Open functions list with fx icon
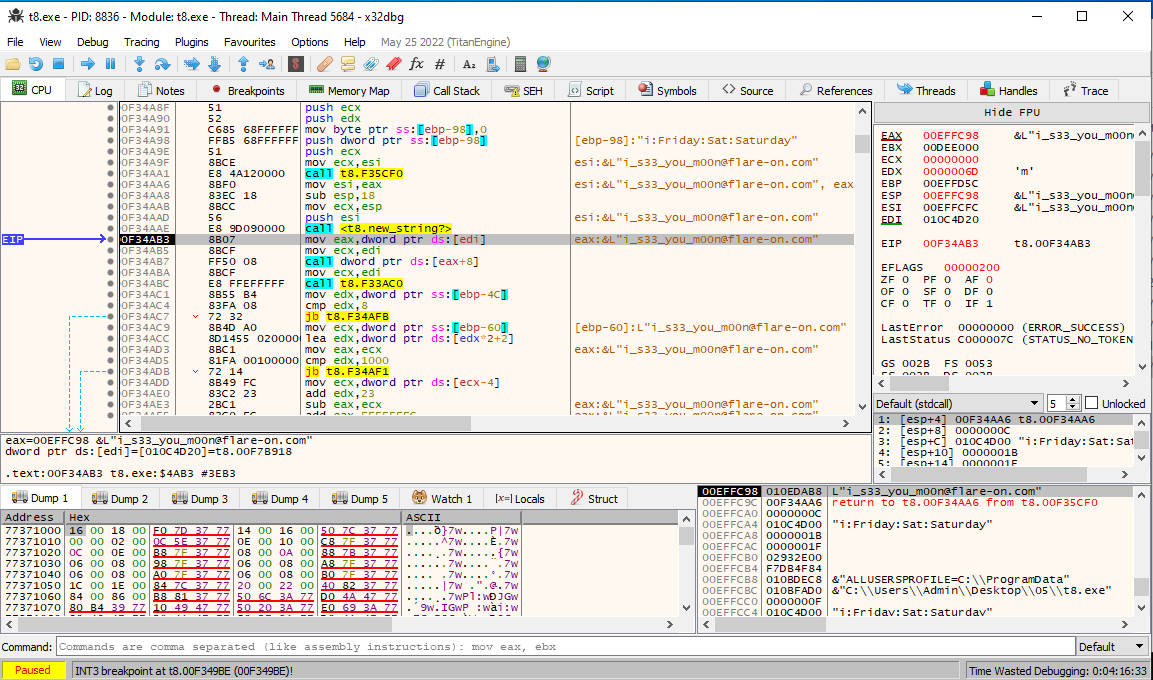 [x=416, y=64]
